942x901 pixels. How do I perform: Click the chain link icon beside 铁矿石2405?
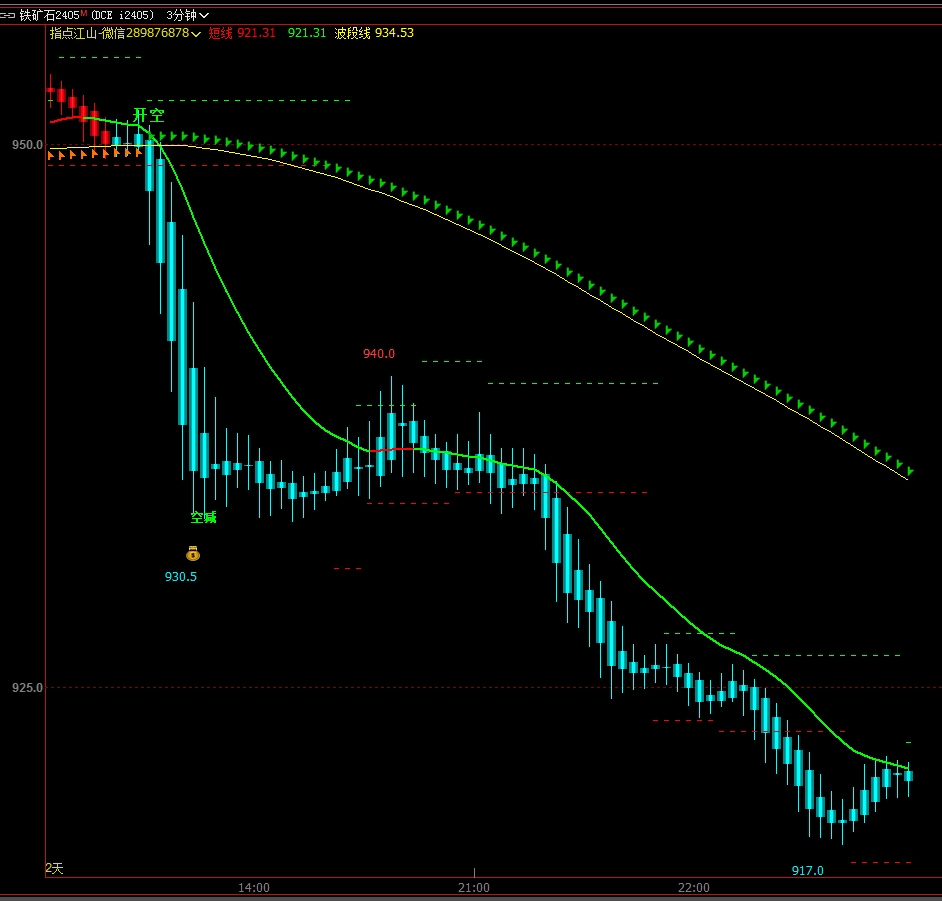tap(9, 15)
